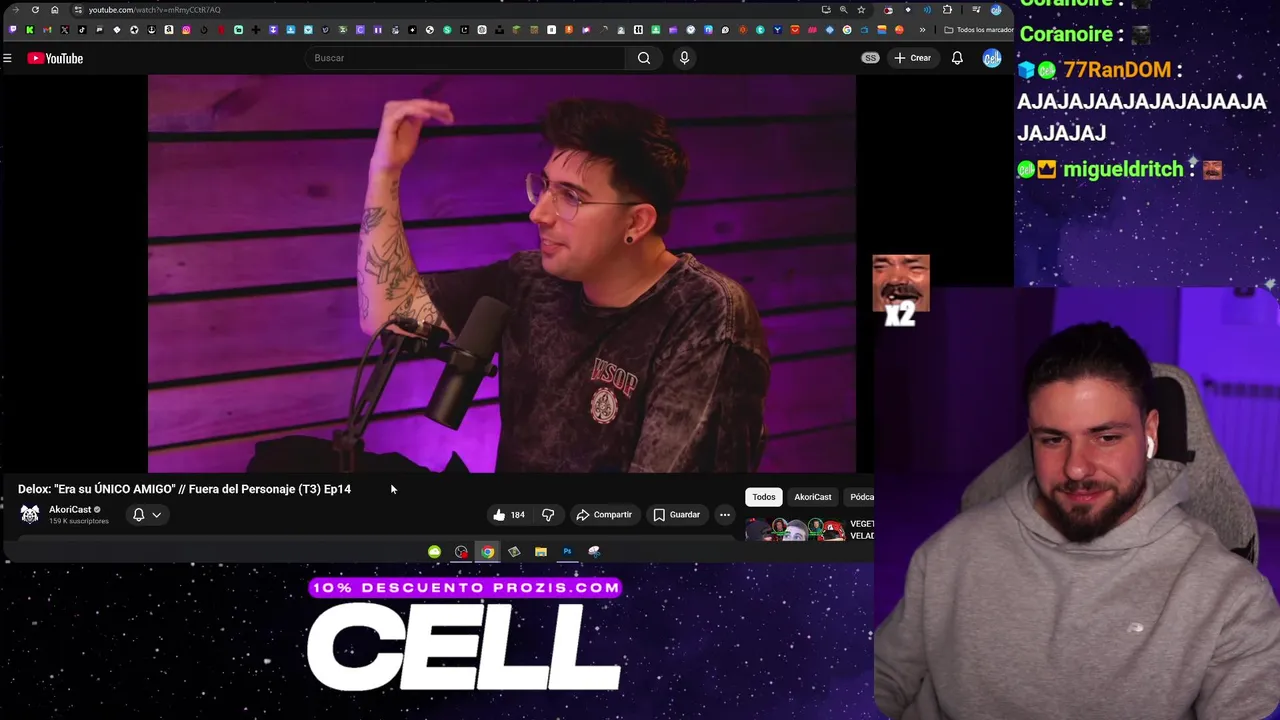Open the green cloud taskbar app
The image size is (1280, 720).
[434, 552]
